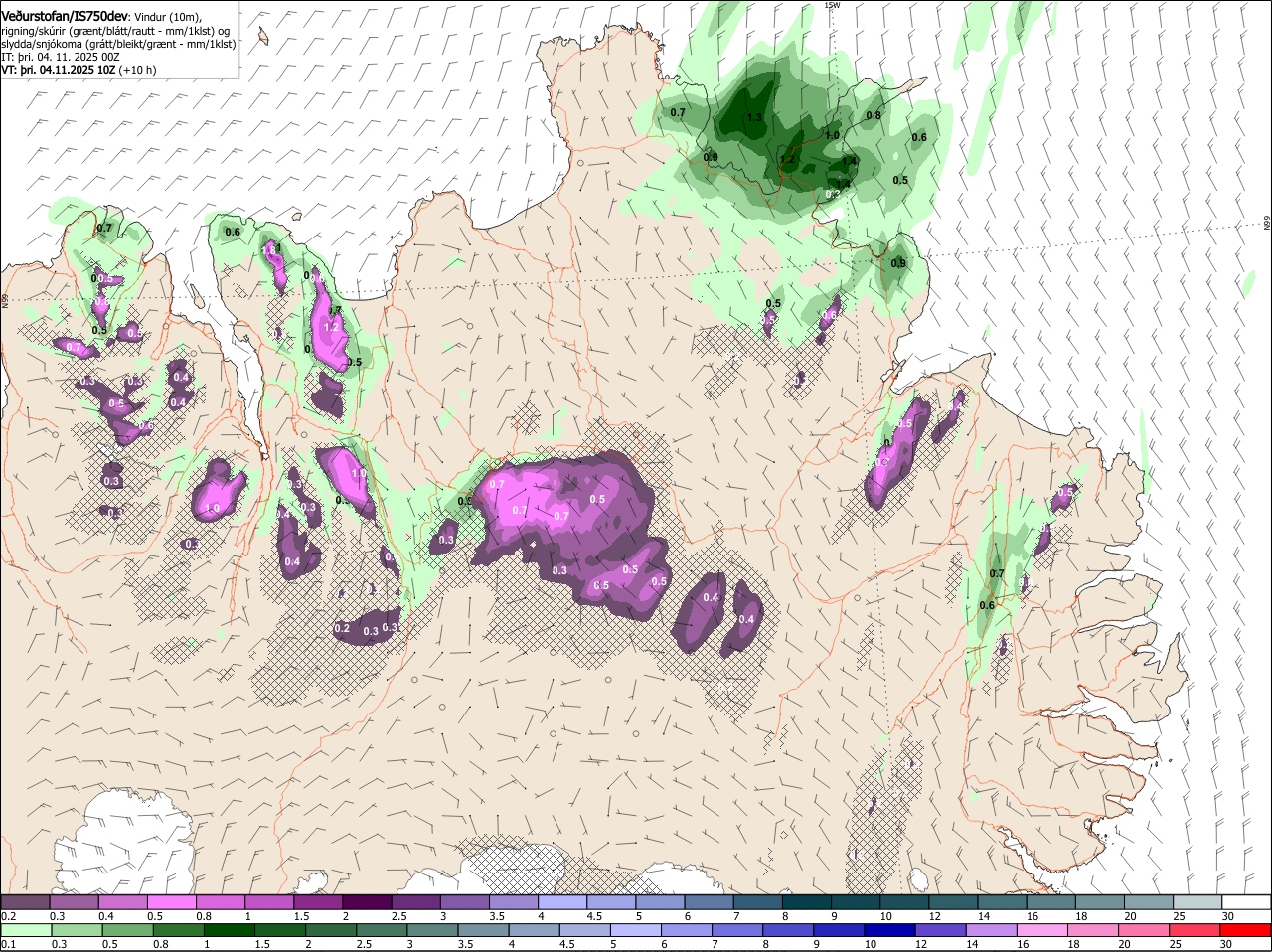Click the 1.3 rainfall value in dark green area
Image resolution: width=1272 pixels, height=952 pixels.
coord(753,117)
